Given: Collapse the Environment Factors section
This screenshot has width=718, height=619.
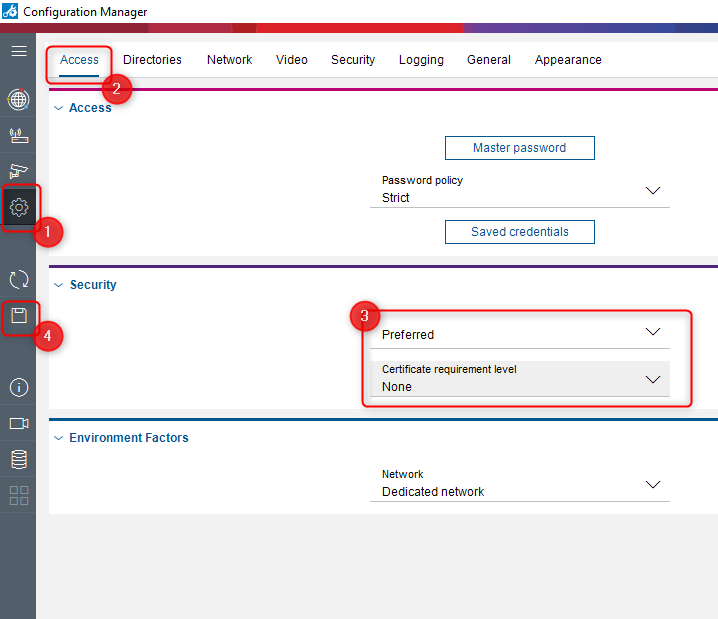Looking at the screenshot, I should click(58, 438).
